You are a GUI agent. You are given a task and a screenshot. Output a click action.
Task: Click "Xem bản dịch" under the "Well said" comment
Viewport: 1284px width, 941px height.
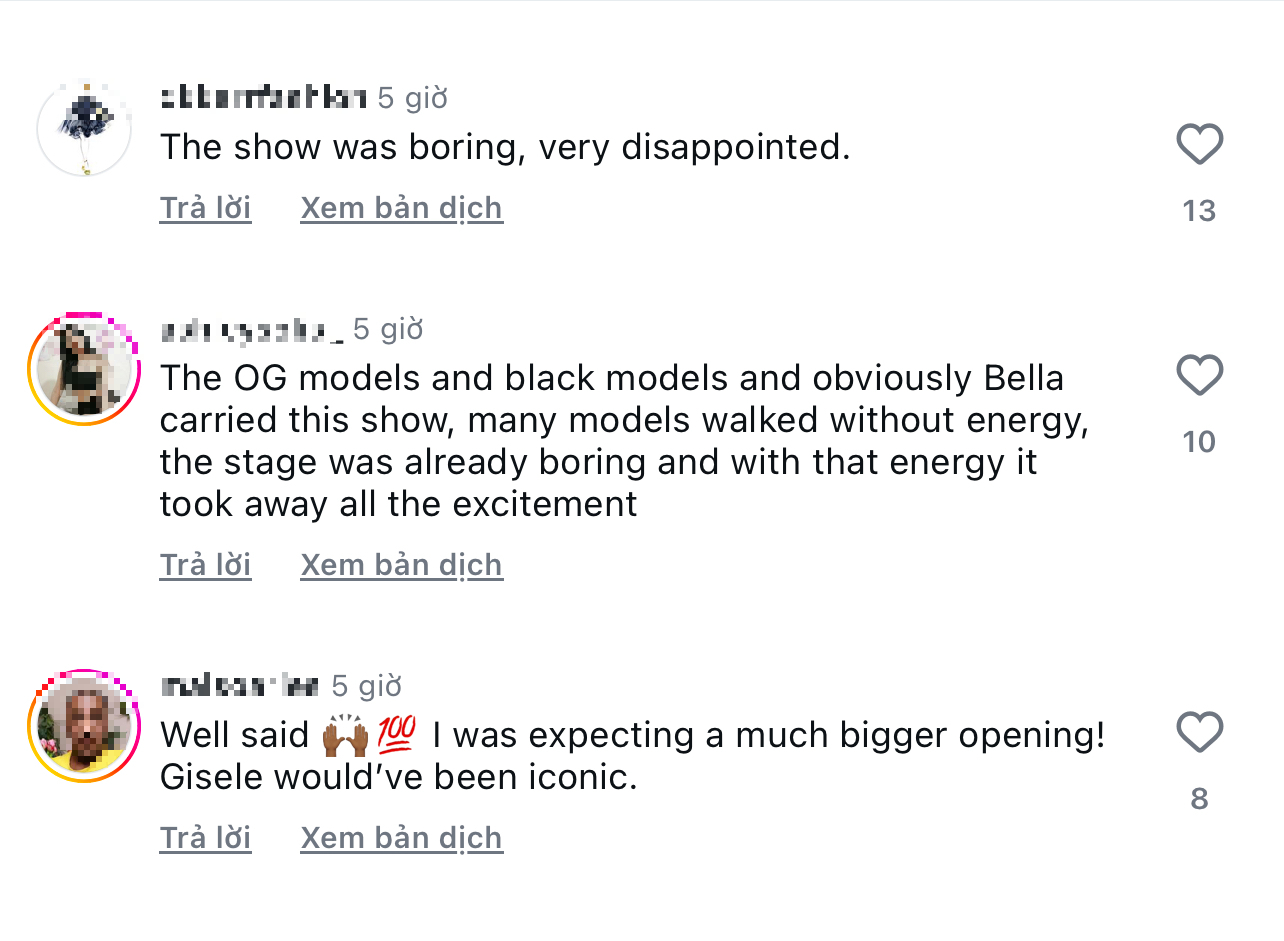(x=401, y=838)
